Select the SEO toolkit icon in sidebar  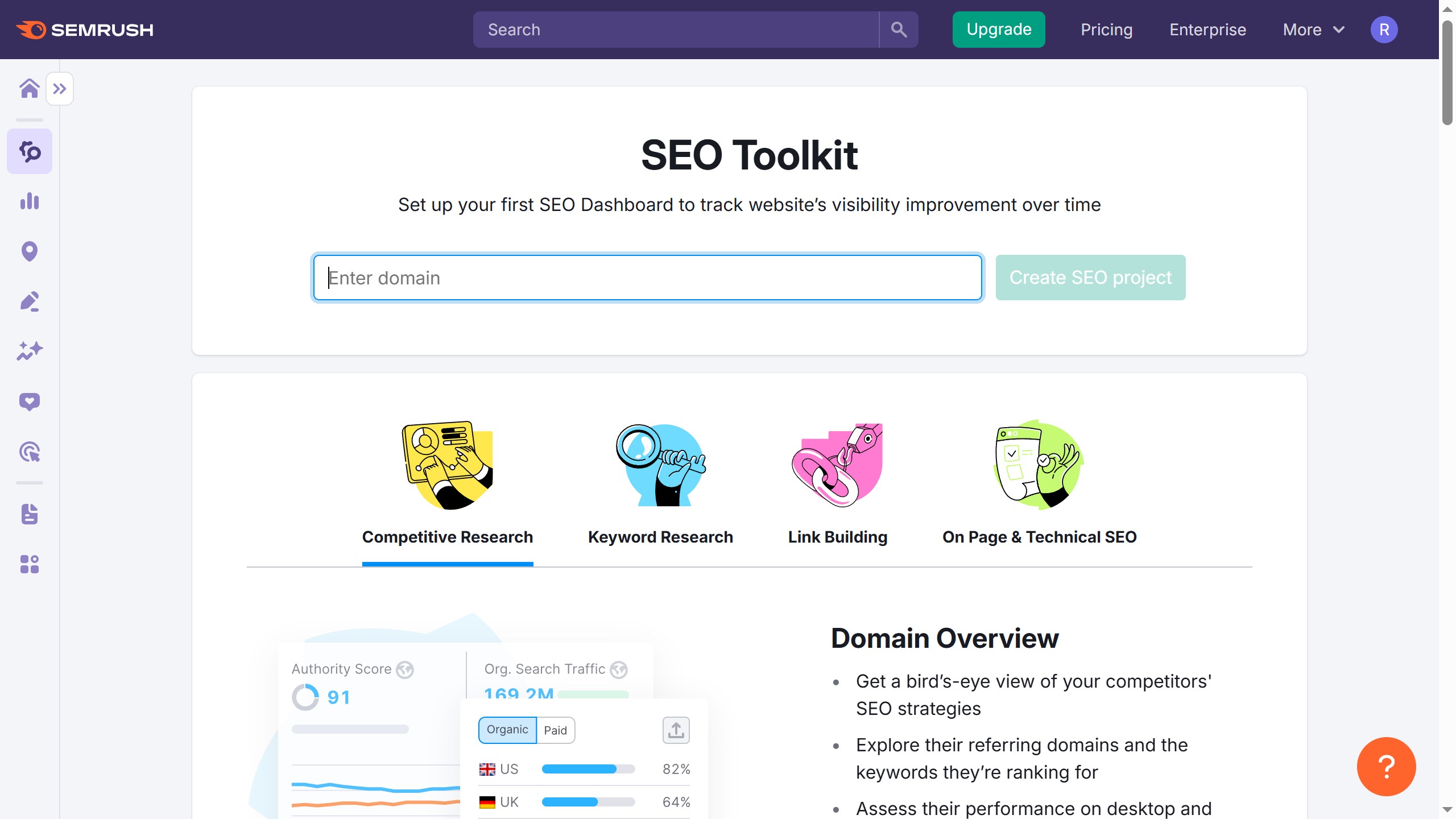tap(29, 151)
